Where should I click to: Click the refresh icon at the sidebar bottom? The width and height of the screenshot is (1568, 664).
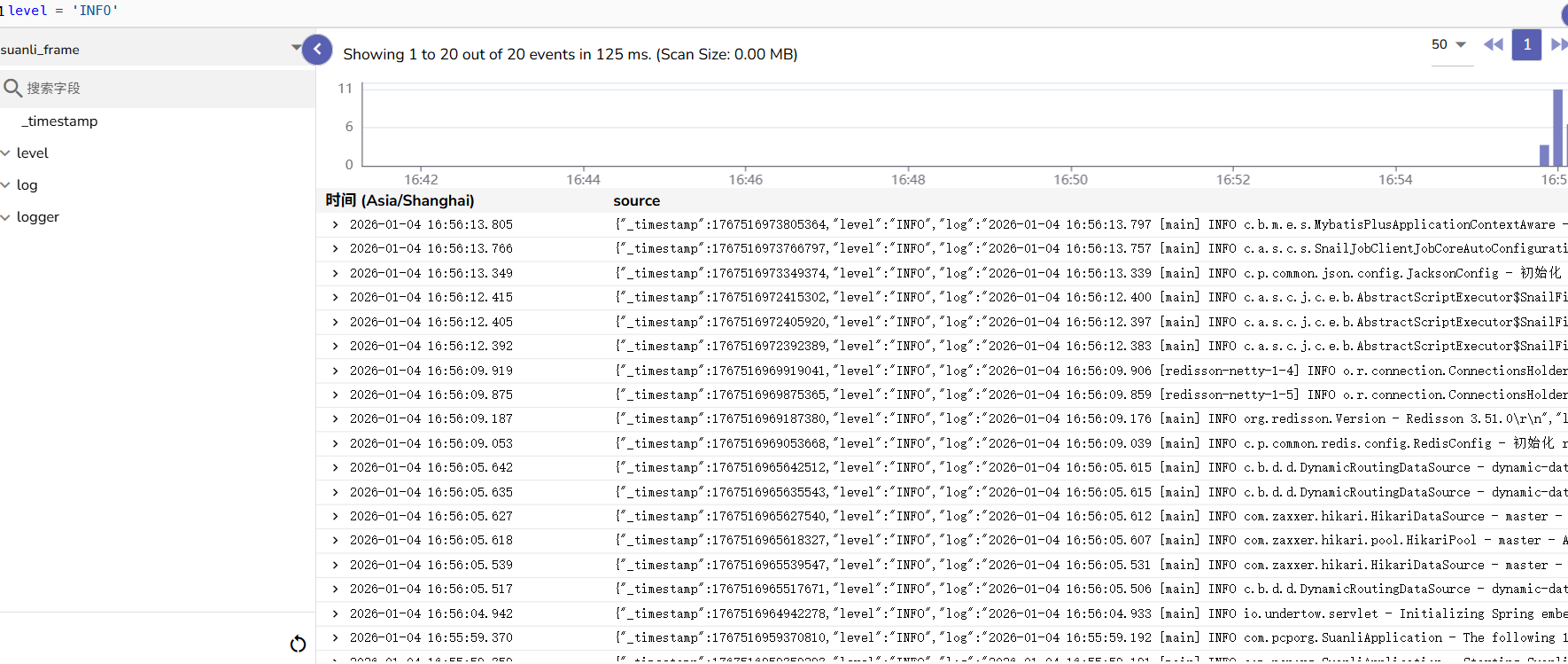click(298, 644)
